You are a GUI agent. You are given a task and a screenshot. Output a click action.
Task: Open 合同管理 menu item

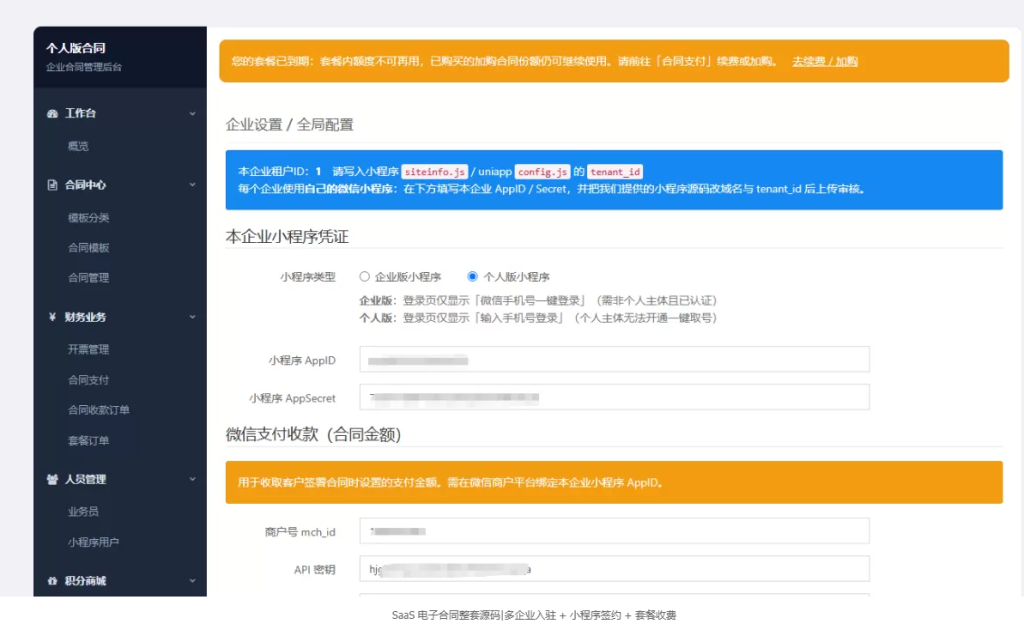[x=89, y=278]
